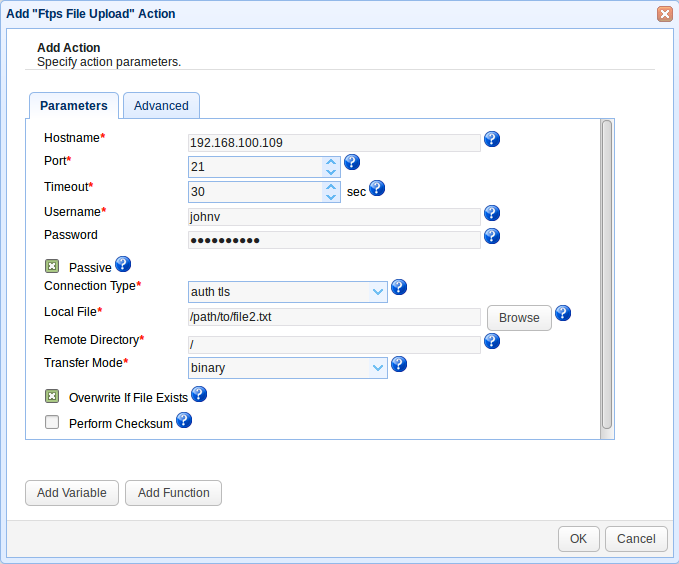The height and width of the screenshot is (564, 679).
Task: Increase the Port value with up arrow
Action: click(331, 162)
